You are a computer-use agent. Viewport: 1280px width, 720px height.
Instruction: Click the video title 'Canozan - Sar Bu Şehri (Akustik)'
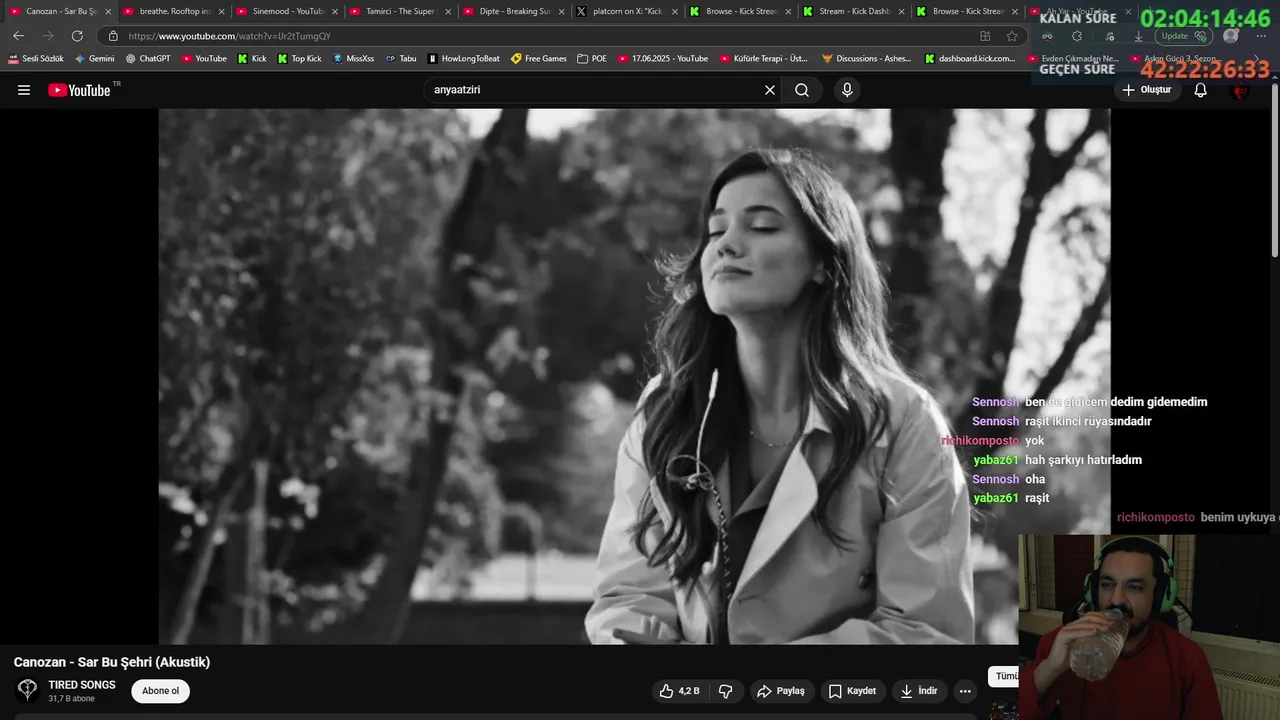click(112, 662)
